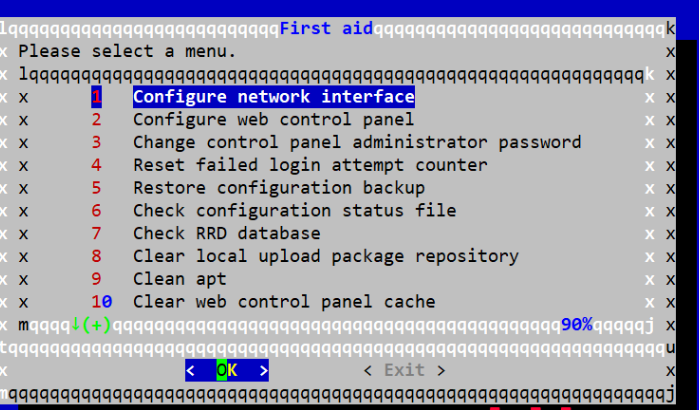Select Reset failed login attempt counter
This screenshot has height=410, width=699.
coord(310,165)
